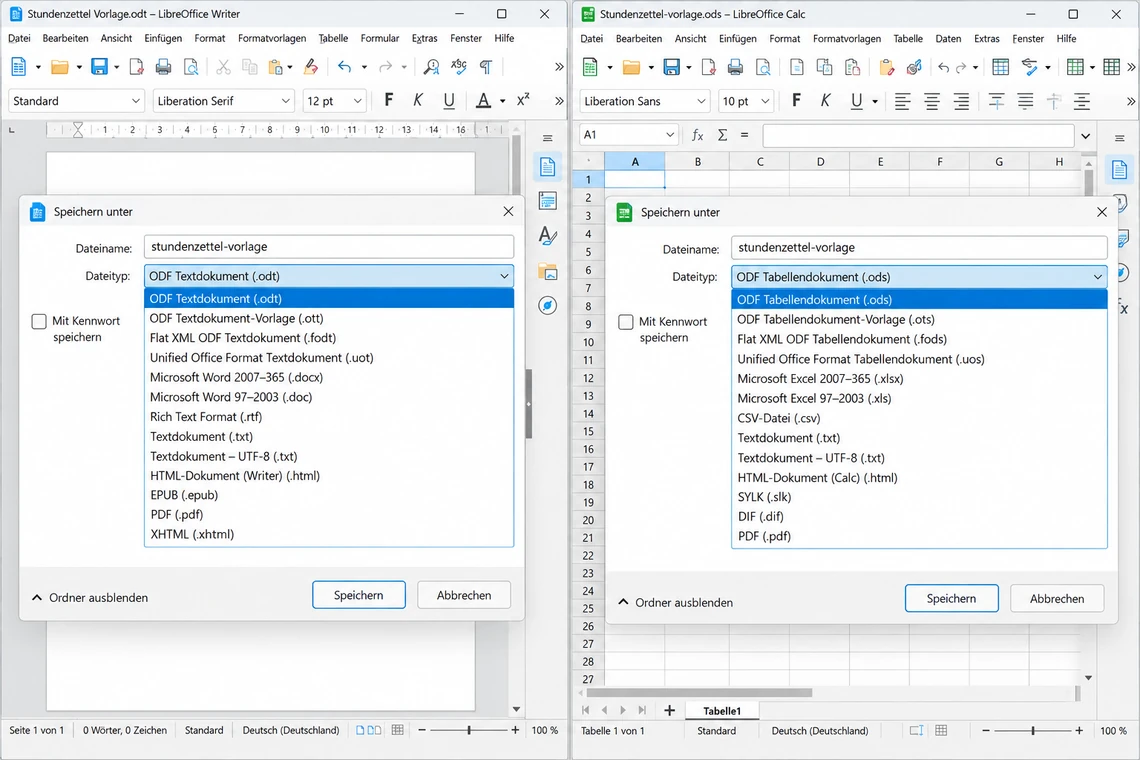The width and height of the screenshot is (1140, 760).
Task: Click the Save icon in the Writer toolbar
Action: (x=99, y=67)
